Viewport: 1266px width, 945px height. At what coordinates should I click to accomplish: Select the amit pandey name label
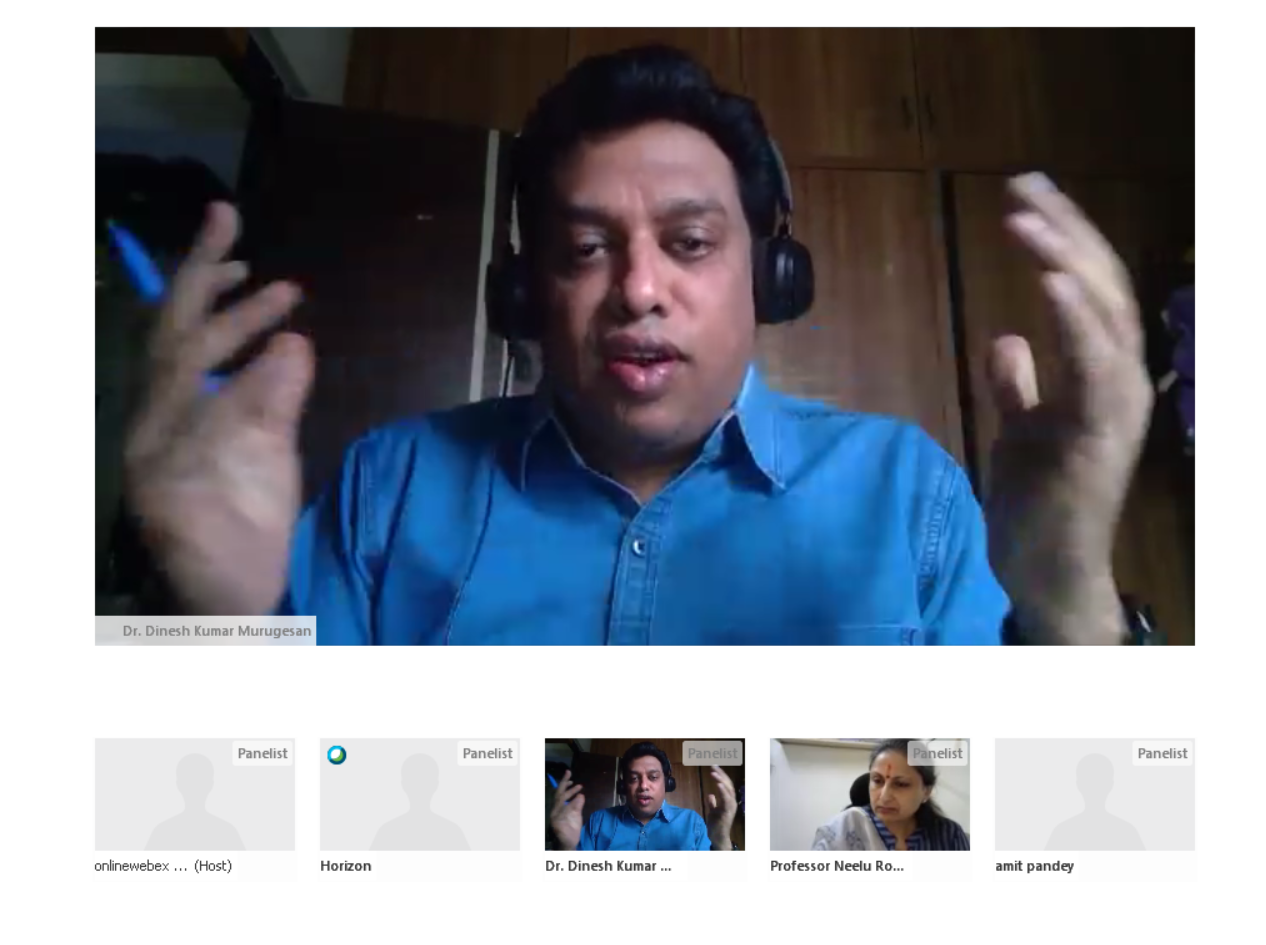1034,866
